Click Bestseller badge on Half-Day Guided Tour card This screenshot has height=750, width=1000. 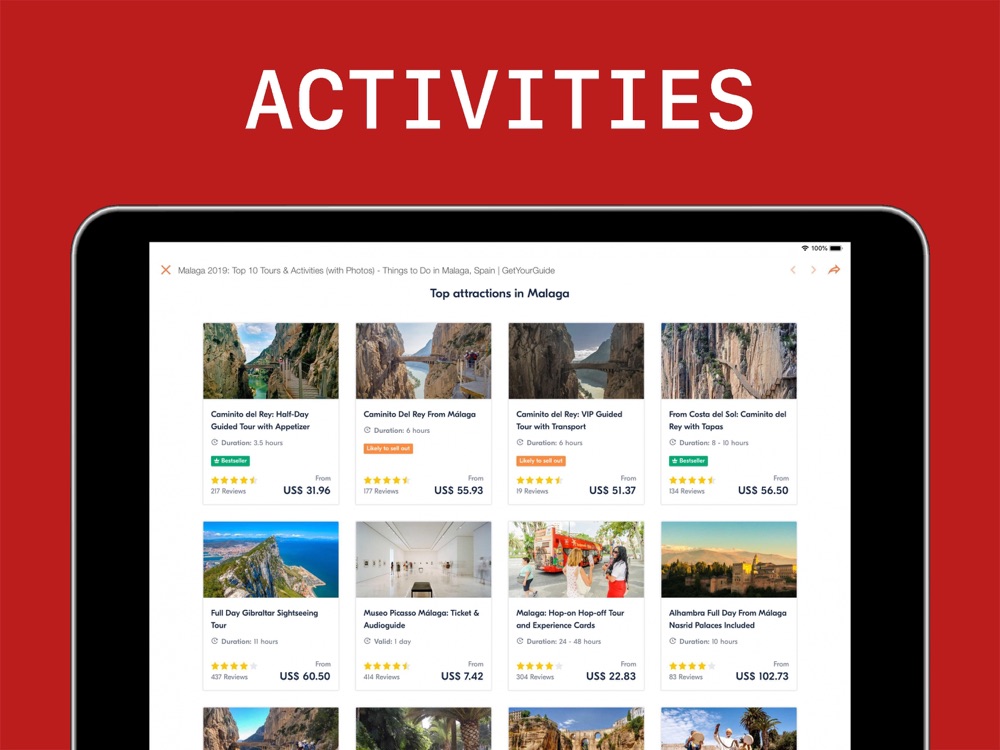pyautogui.click(x=230, y=460)
